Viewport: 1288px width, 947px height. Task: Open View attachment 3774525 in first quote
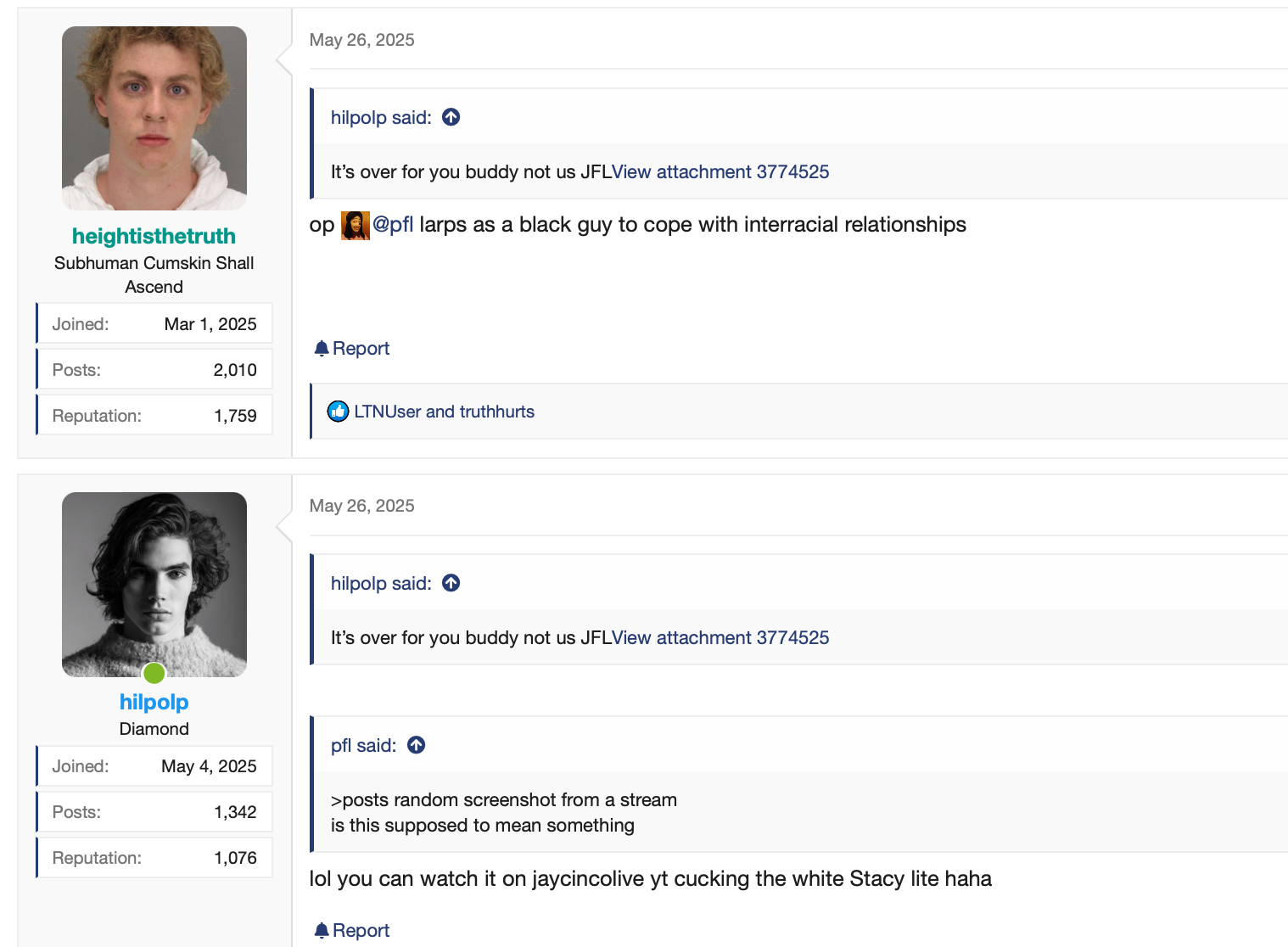tap(720, 171)
